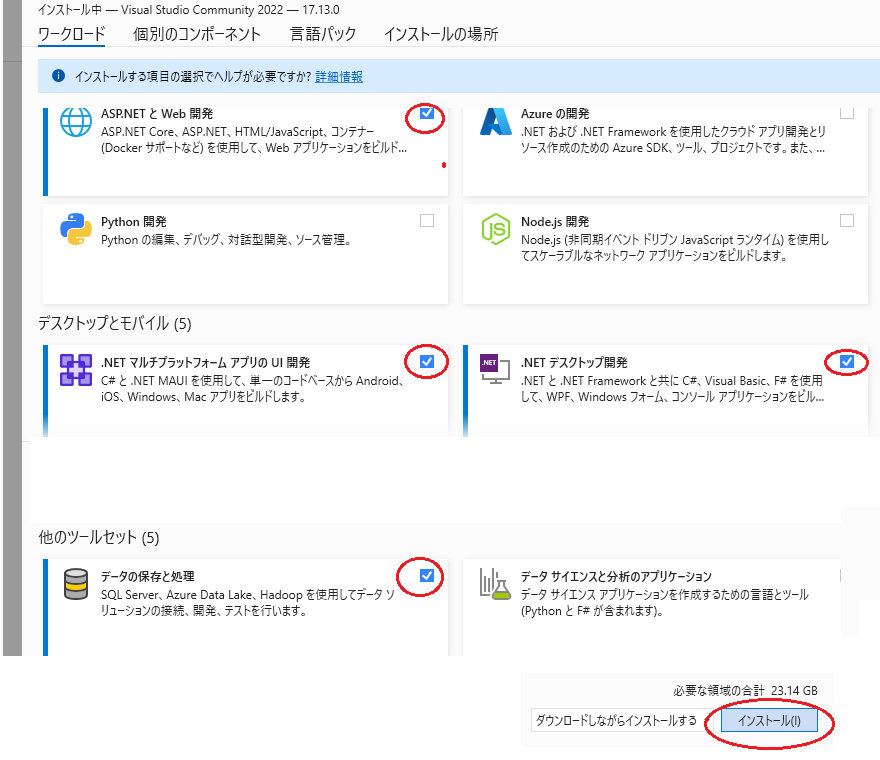The height and width of the screenshot is (760, 880).
Task: Click the Python development logo icon
Action: [76, 229]
